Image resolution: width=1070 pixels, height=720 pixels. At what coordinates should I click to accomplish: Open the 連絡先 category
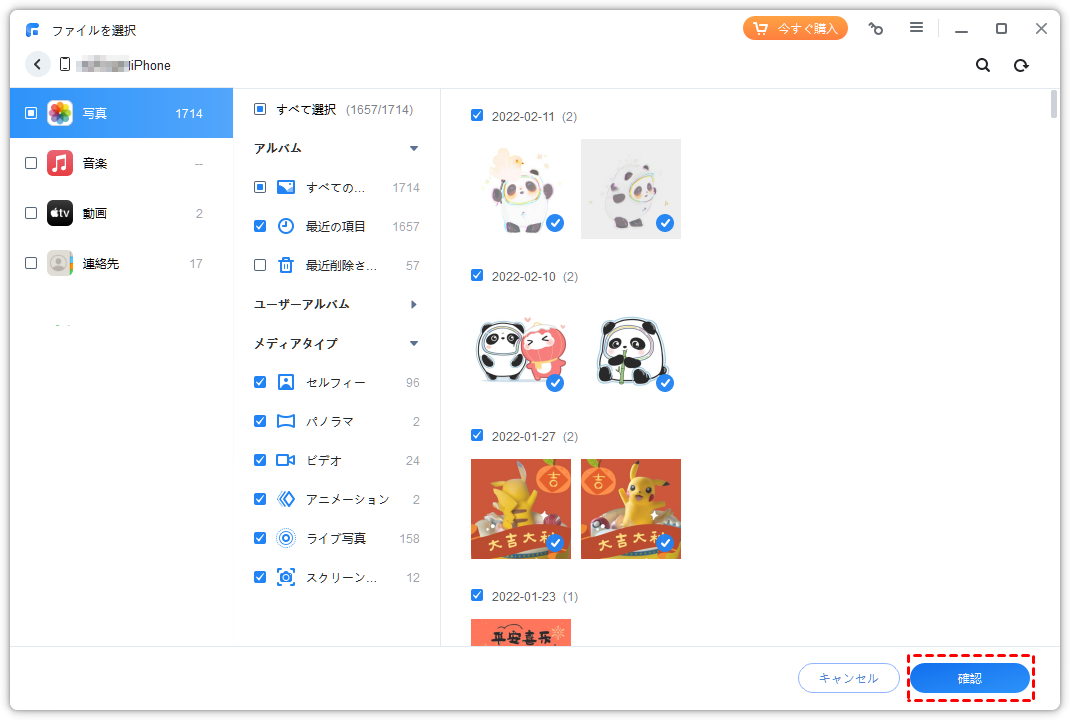[100, 263]
